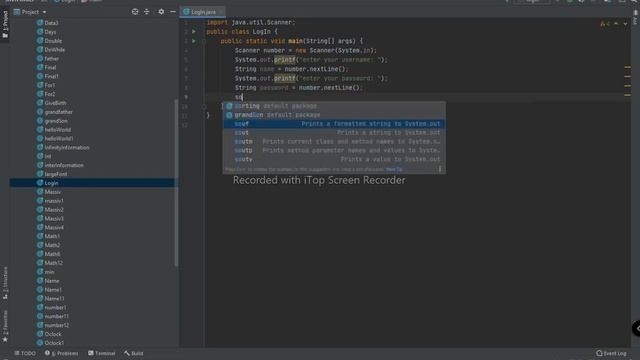Go to next highlighted problem arrow
Viewport: 640px width, 360px height.
[x=625, y=24]
